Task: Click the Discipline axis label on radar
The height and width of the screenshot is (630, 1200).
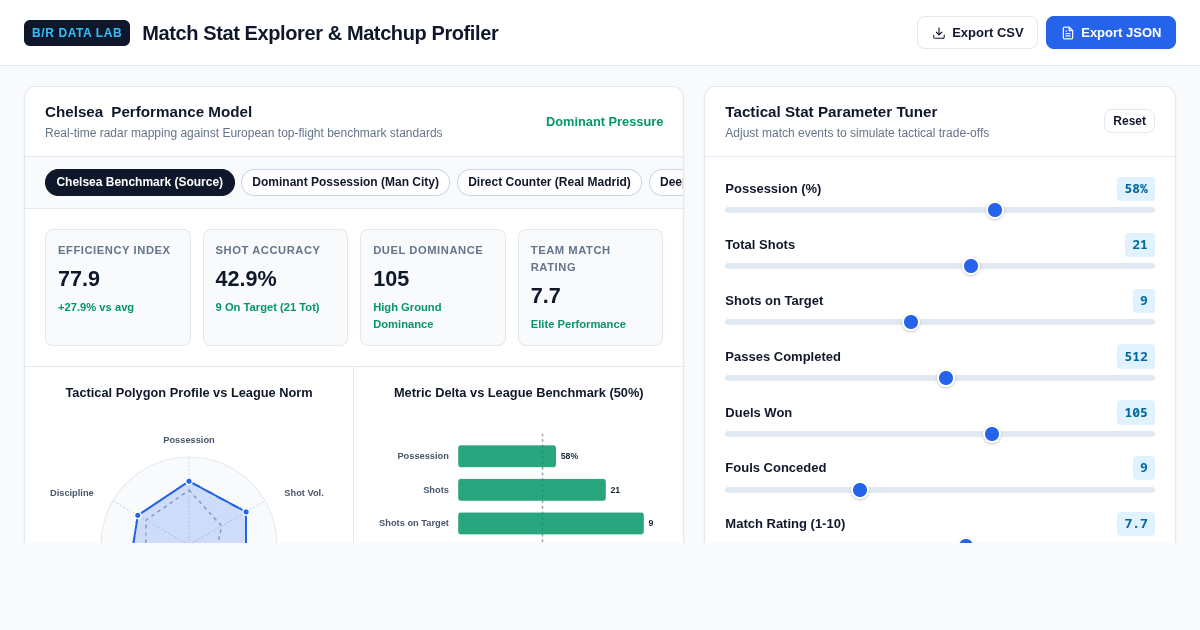Action: pos(72,493)
